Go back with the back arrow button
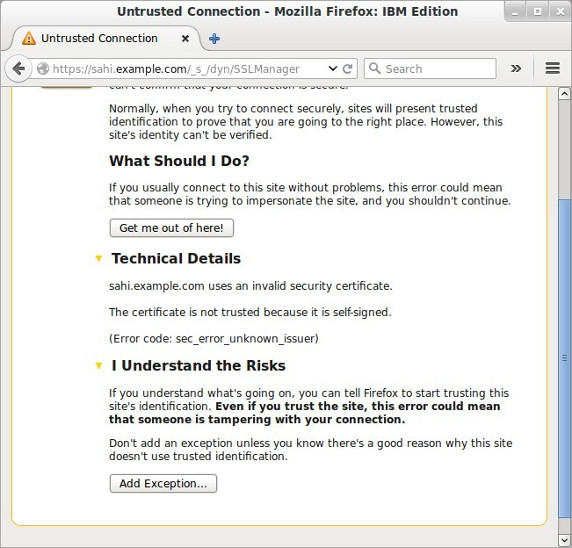The width and height of the screenshot is (572, 548). click(x=18, y=69)
